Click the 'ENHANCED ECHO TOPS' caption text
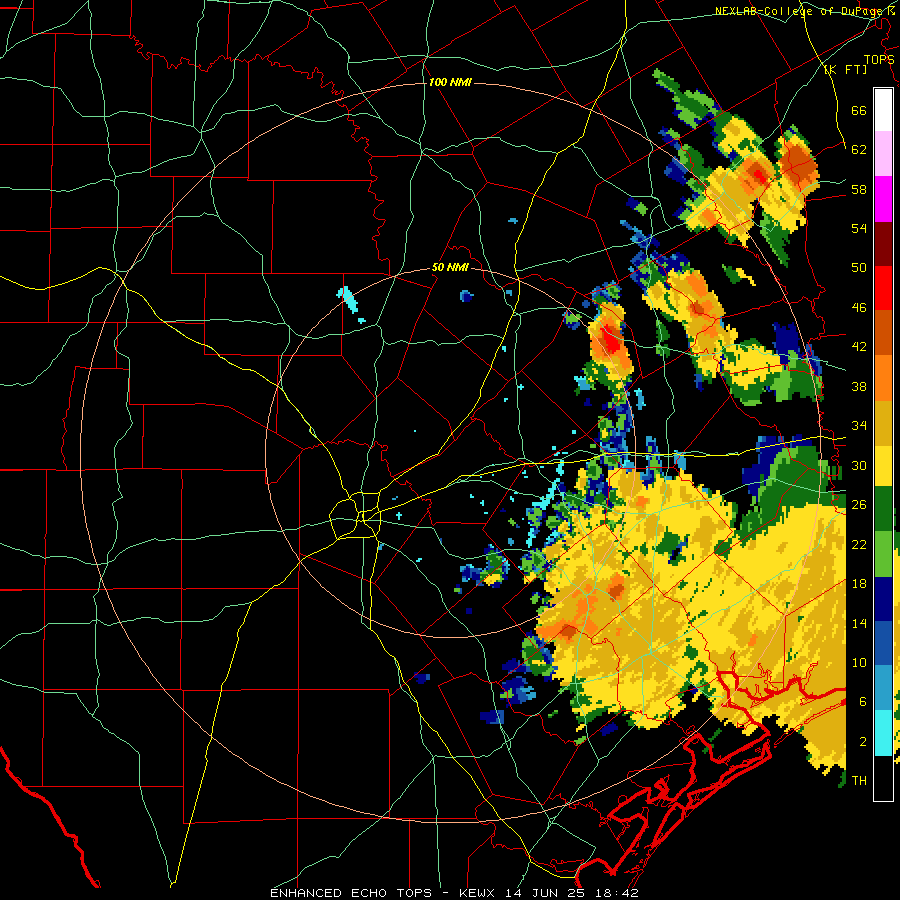Screen dimensions: 900x900 [351, 893]
